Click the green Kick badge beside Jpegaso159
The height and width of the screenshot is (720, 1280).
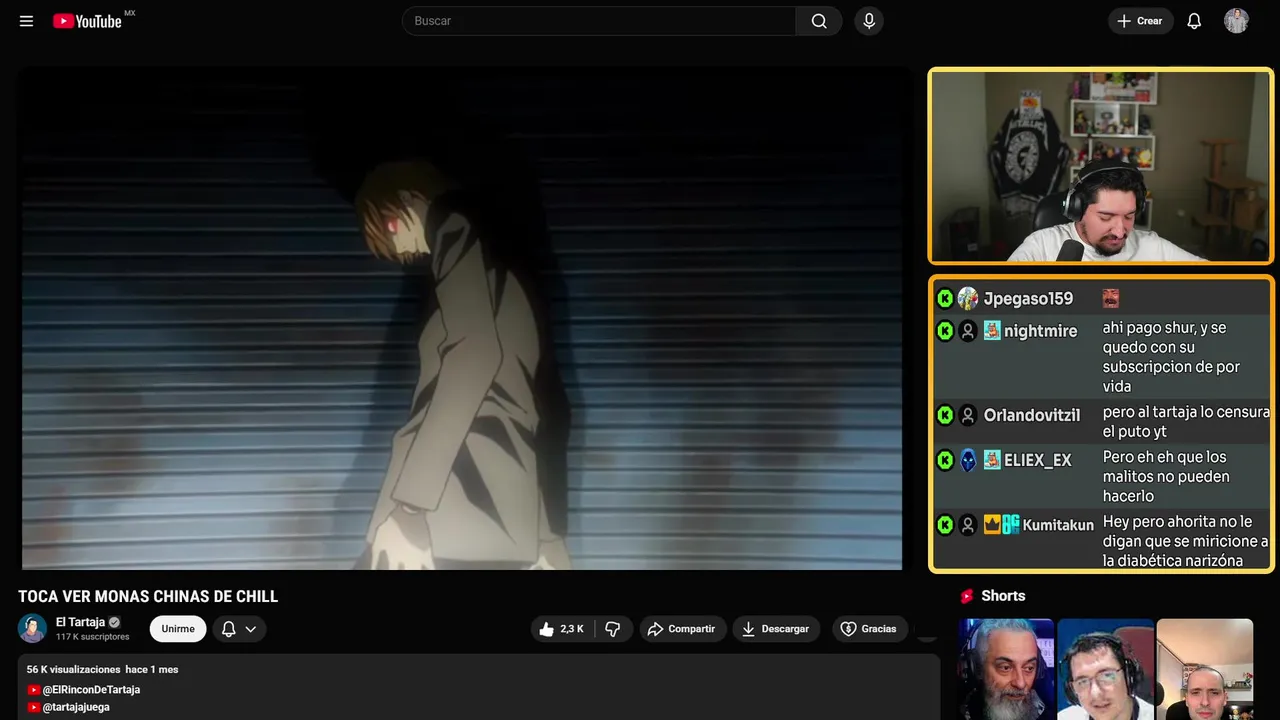[945, 299]
